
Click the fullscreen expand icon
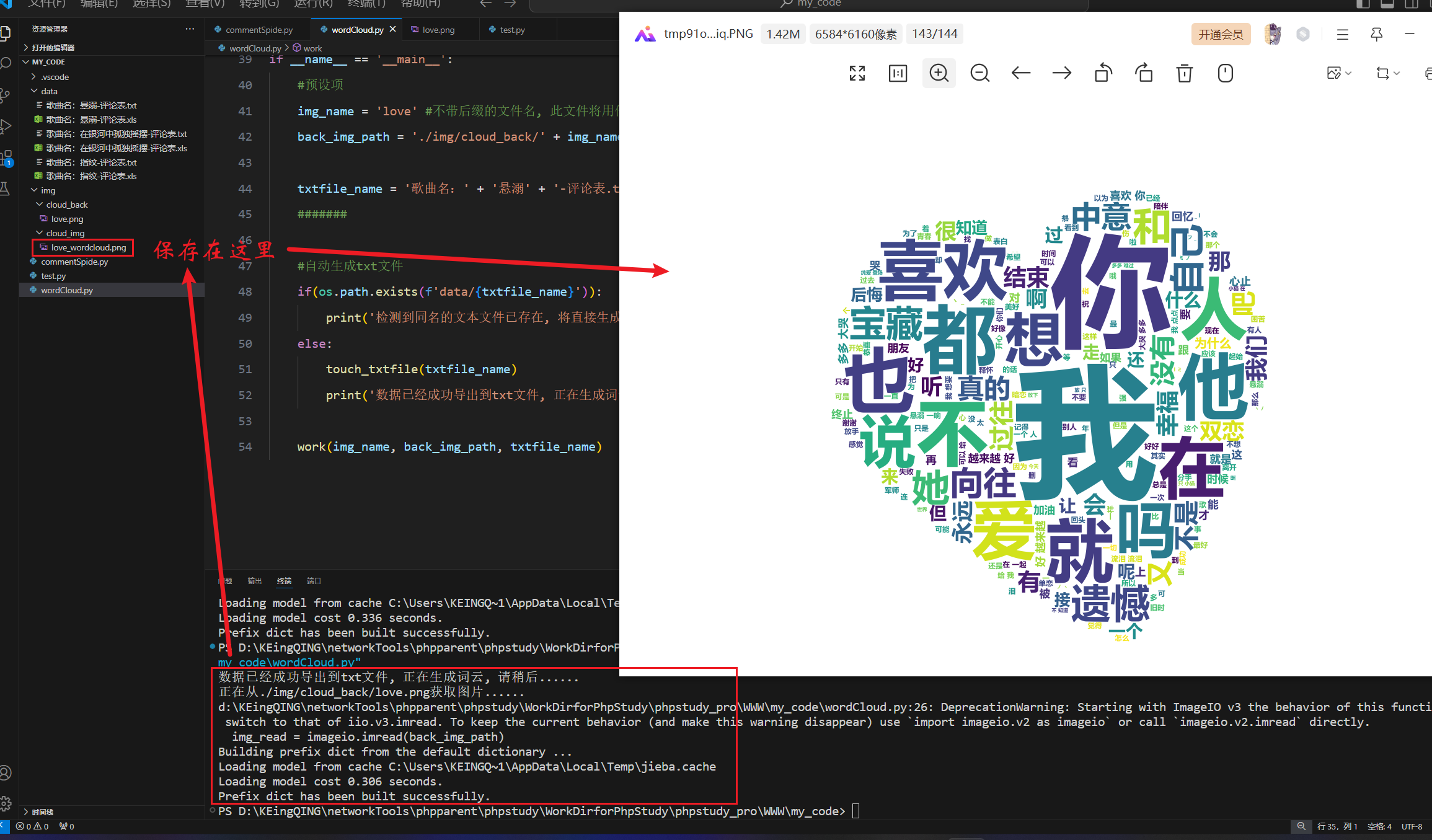(x=857, y=73)
